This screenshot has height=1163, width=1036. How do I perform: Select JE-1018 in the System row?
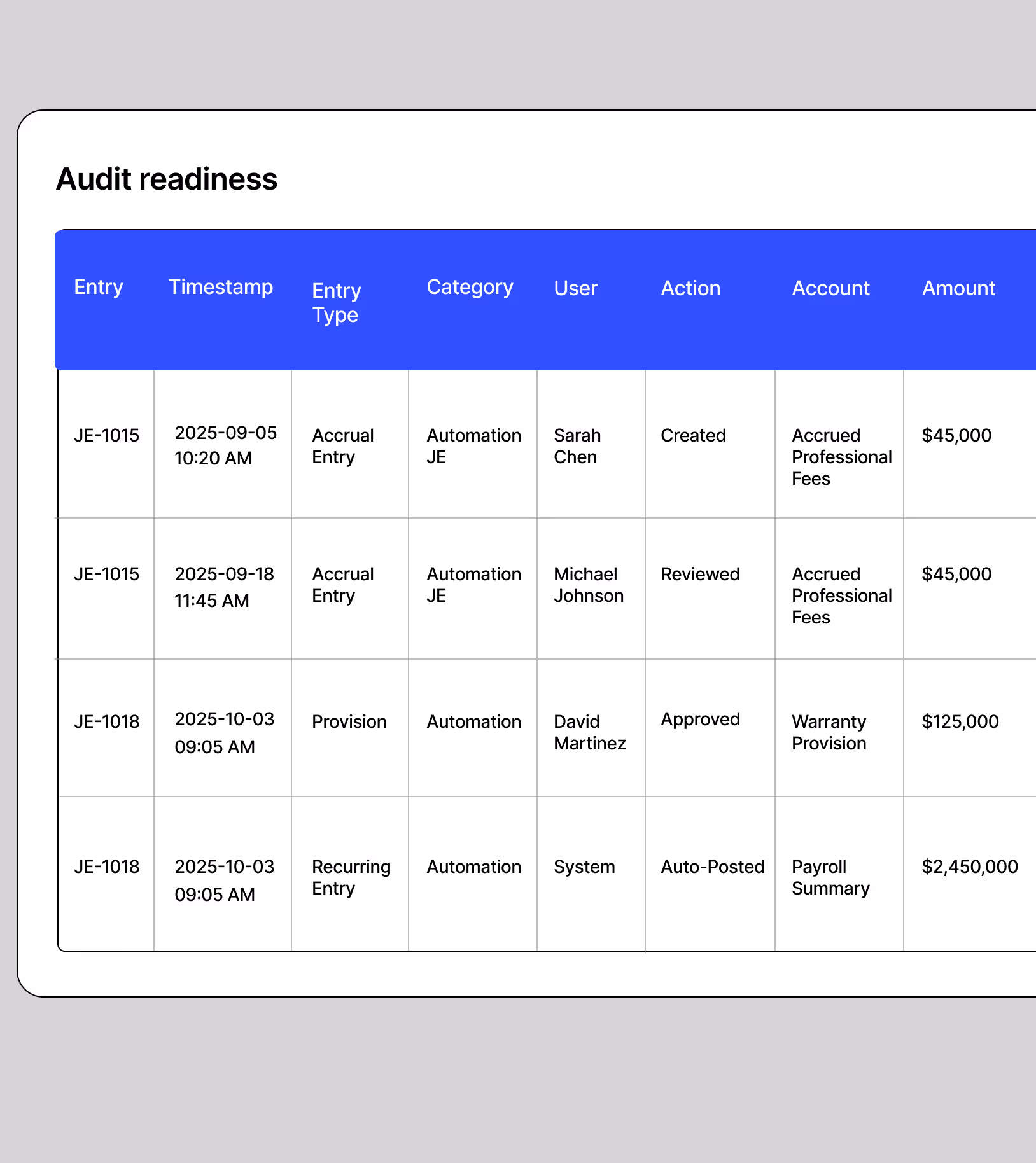107,867
